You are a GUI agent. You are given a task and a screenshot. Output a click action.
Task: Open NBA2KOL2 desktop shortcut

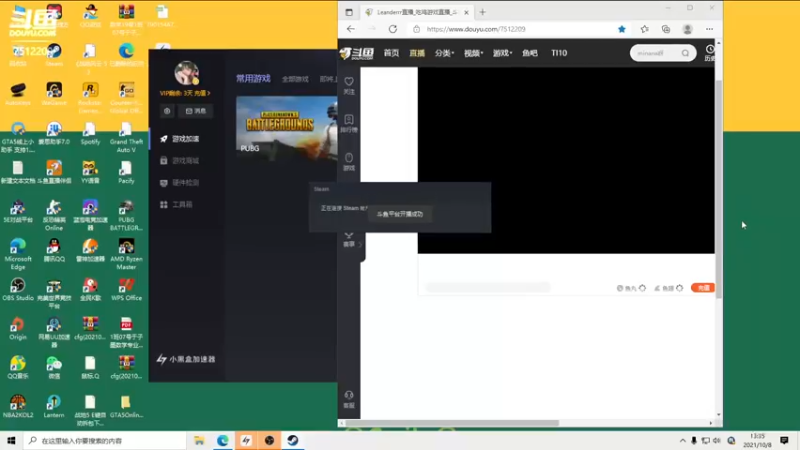[18, 406]
